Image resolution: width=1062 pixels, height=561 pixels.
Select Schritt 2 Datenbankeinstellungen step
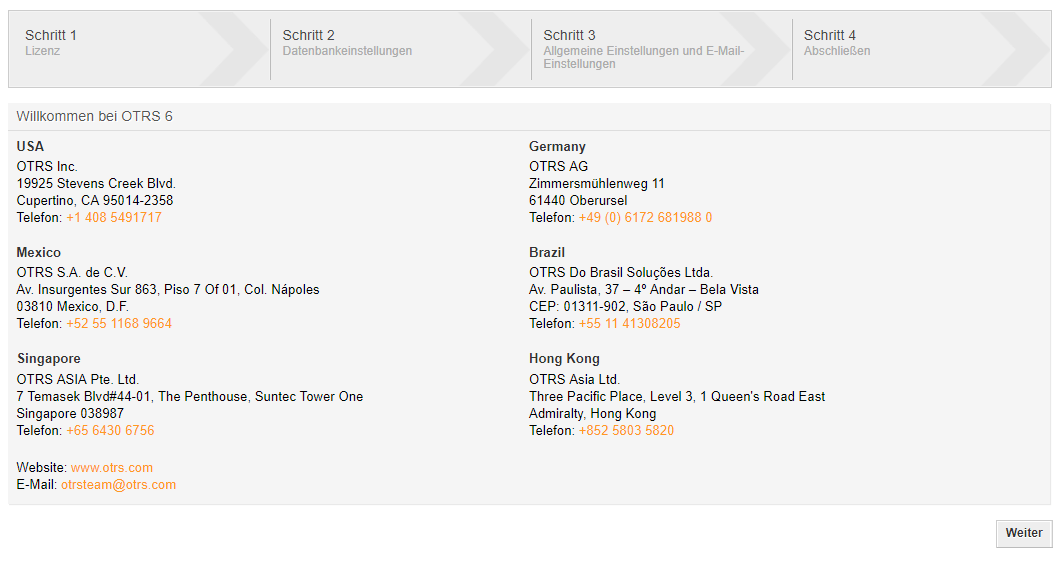click(x=346, y=42)
